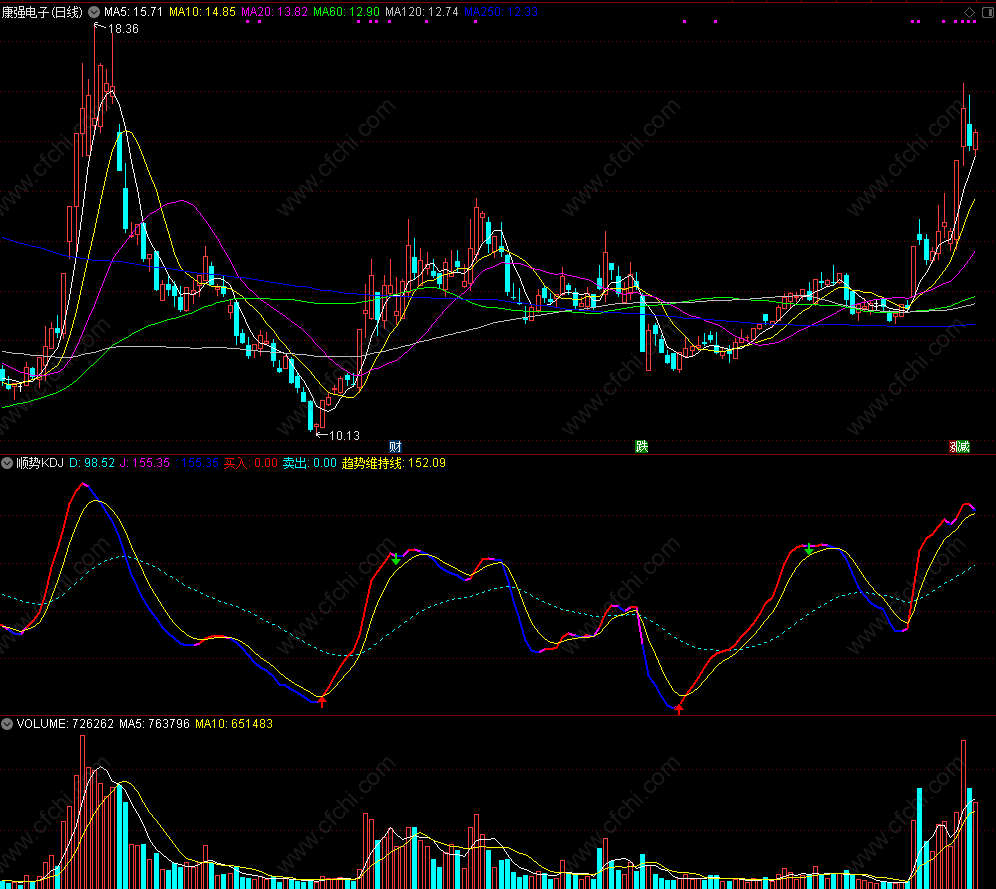Click the 10.13 low price label
The width and height of the screenshot is (996, 889).
pos(344,436)
